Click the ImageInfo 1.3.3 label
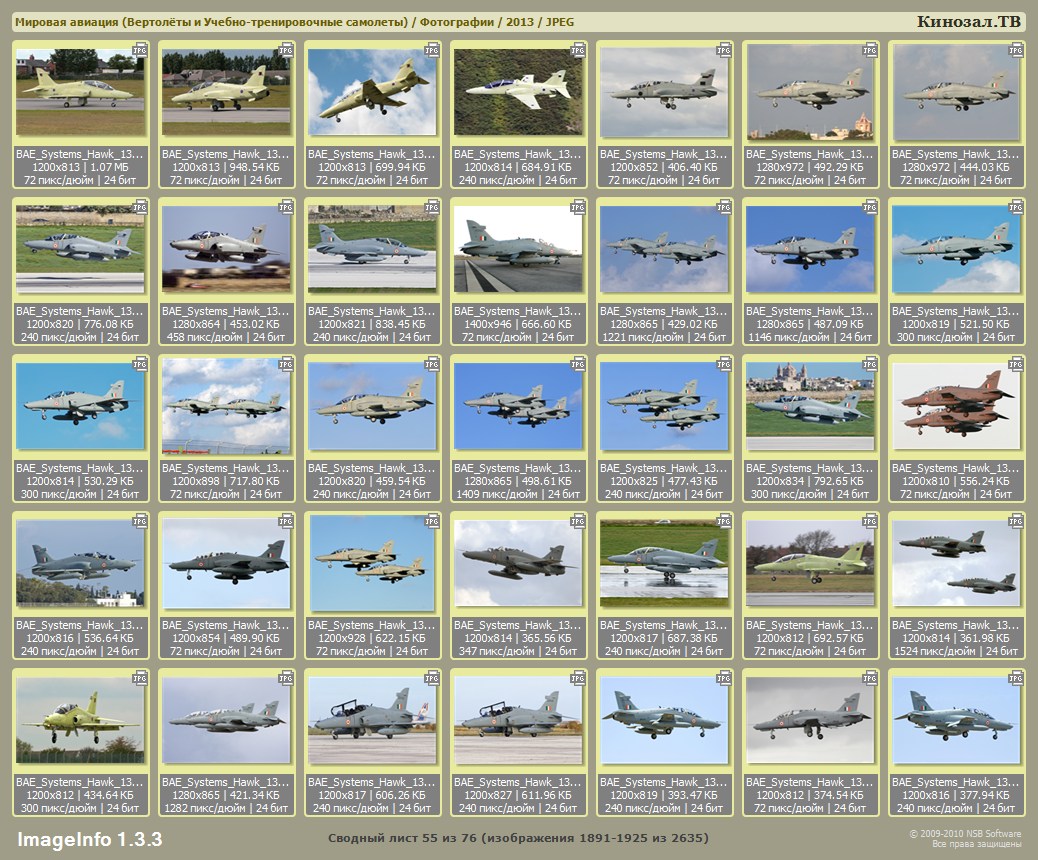1038x860 pixels. [89, 838]
